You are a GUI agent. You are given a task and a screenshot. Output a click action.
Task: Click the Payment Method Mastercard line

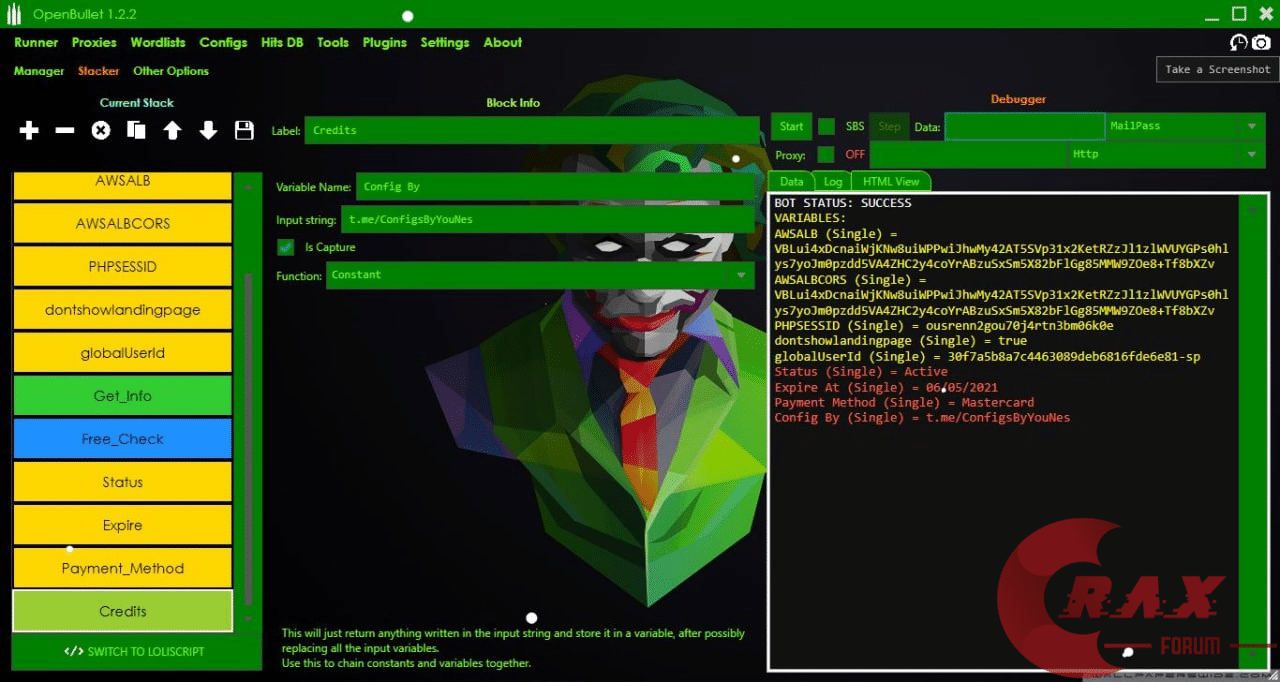pyautogui.click(x=904, y=402)
